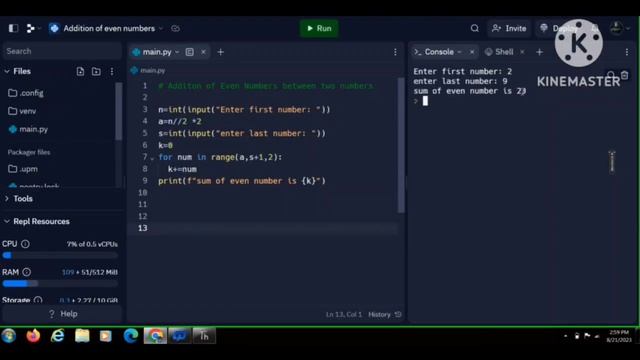
Task: Open console pane three-dot menu
Action: coord(627,52)
